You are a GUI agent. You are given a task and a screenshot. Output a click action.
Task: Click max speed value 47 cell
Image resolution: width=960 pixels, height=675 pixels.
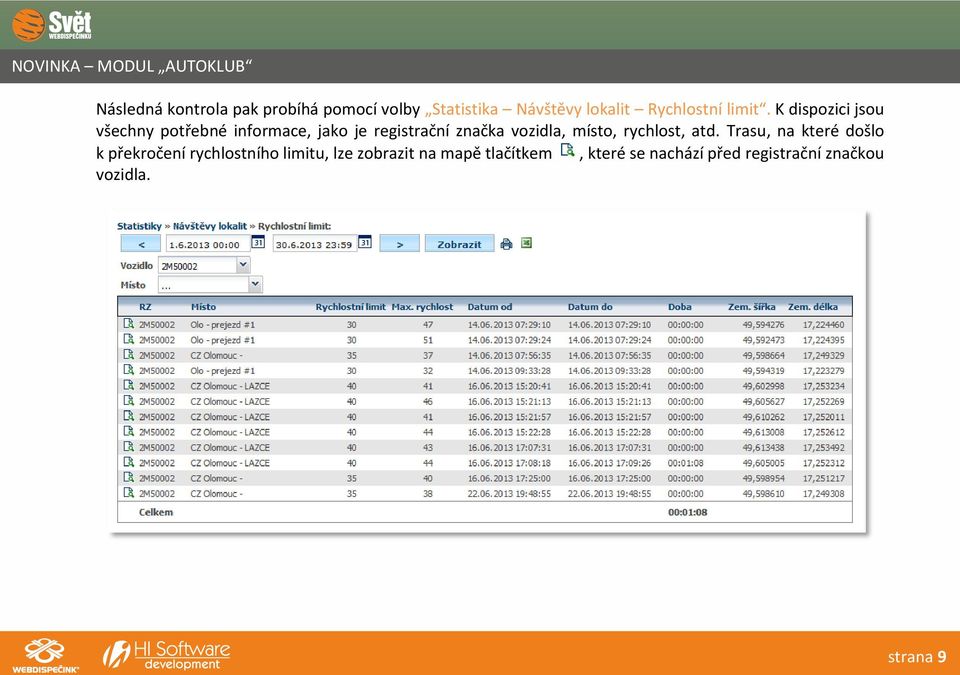click(428, 325)
